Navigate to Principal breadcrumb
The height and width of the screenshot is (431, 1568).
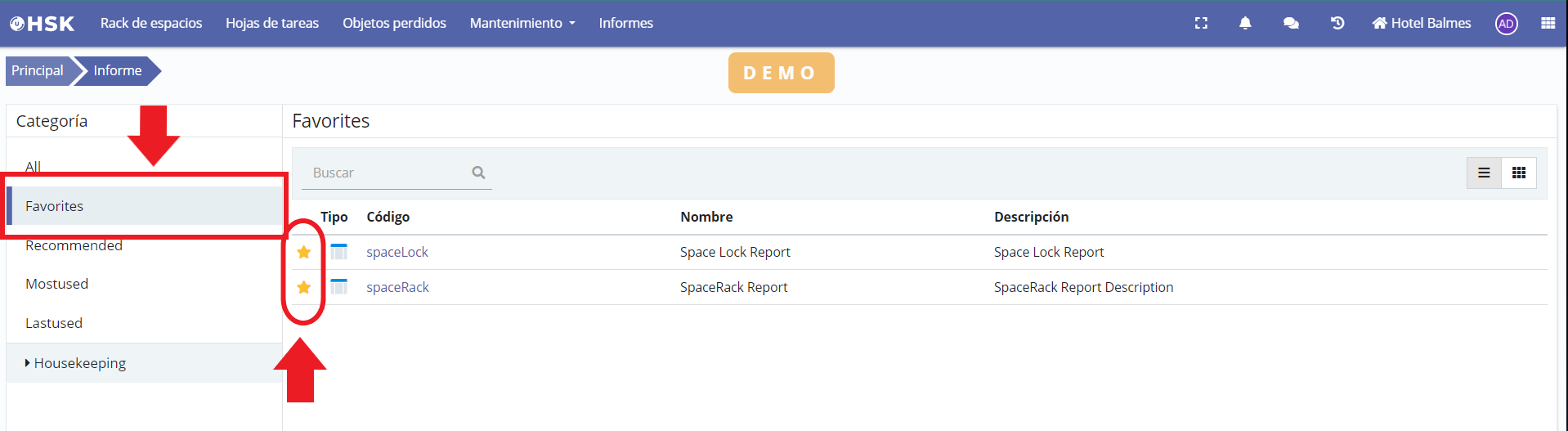coord(38,70)
